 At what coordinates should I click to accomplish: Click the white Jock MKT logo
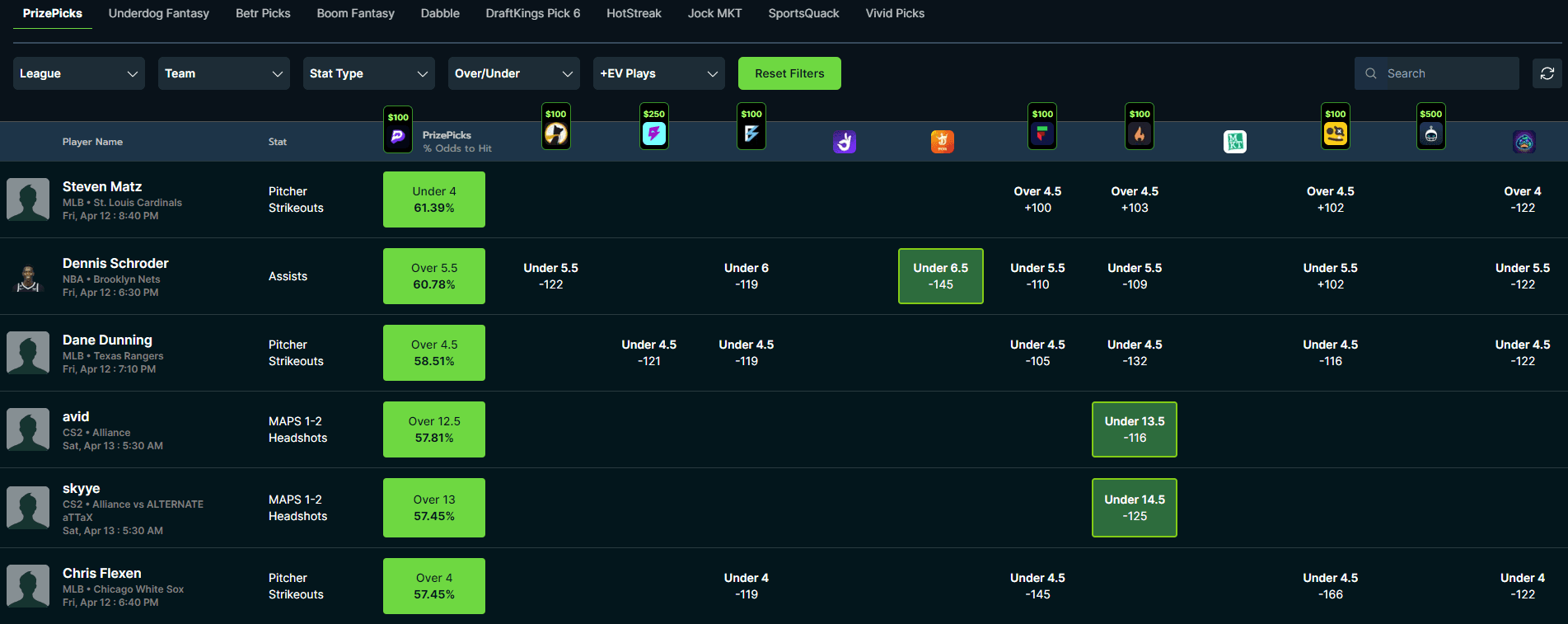coord(1234,142)
